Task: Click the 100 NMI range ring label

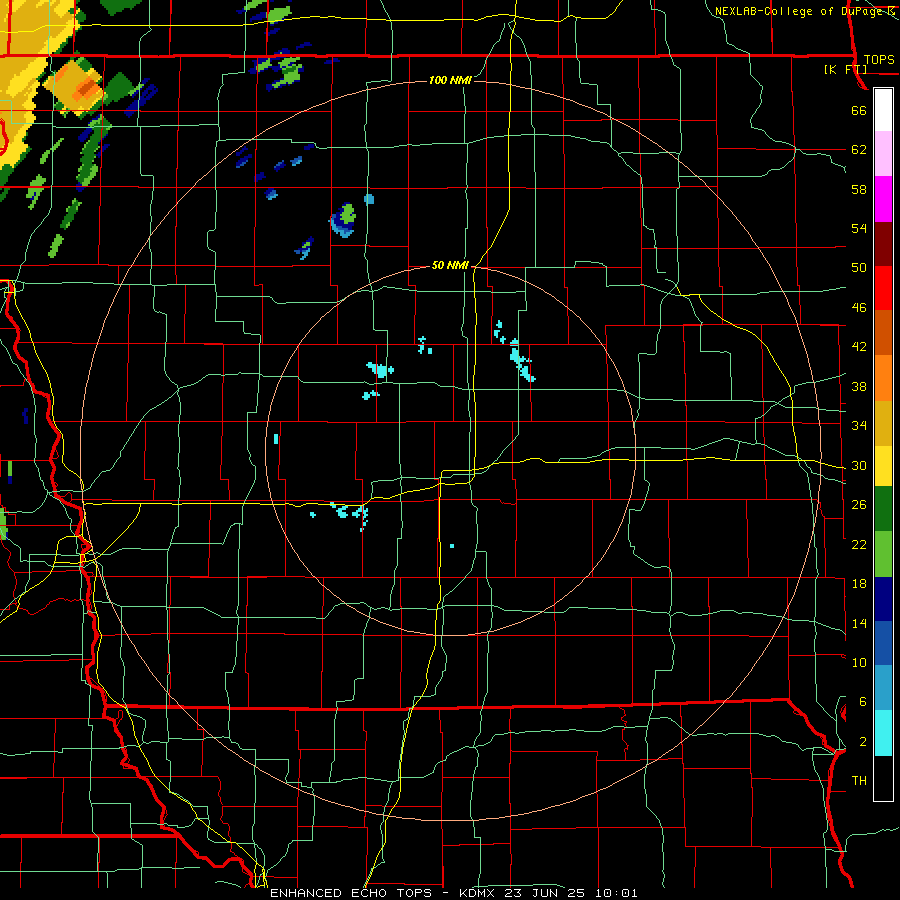Action: 451,80
